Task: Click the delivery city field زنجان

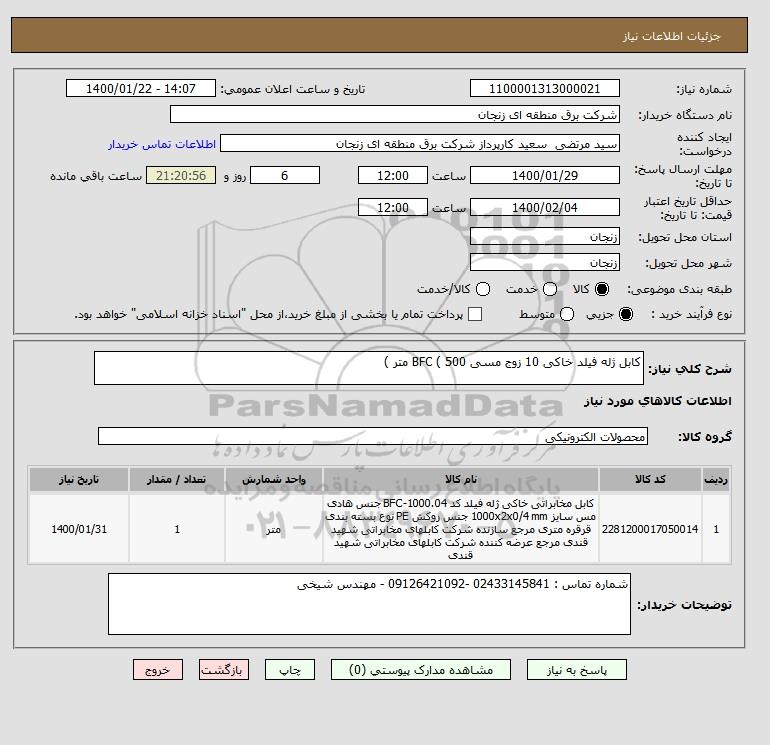Action: coord(545,263)
